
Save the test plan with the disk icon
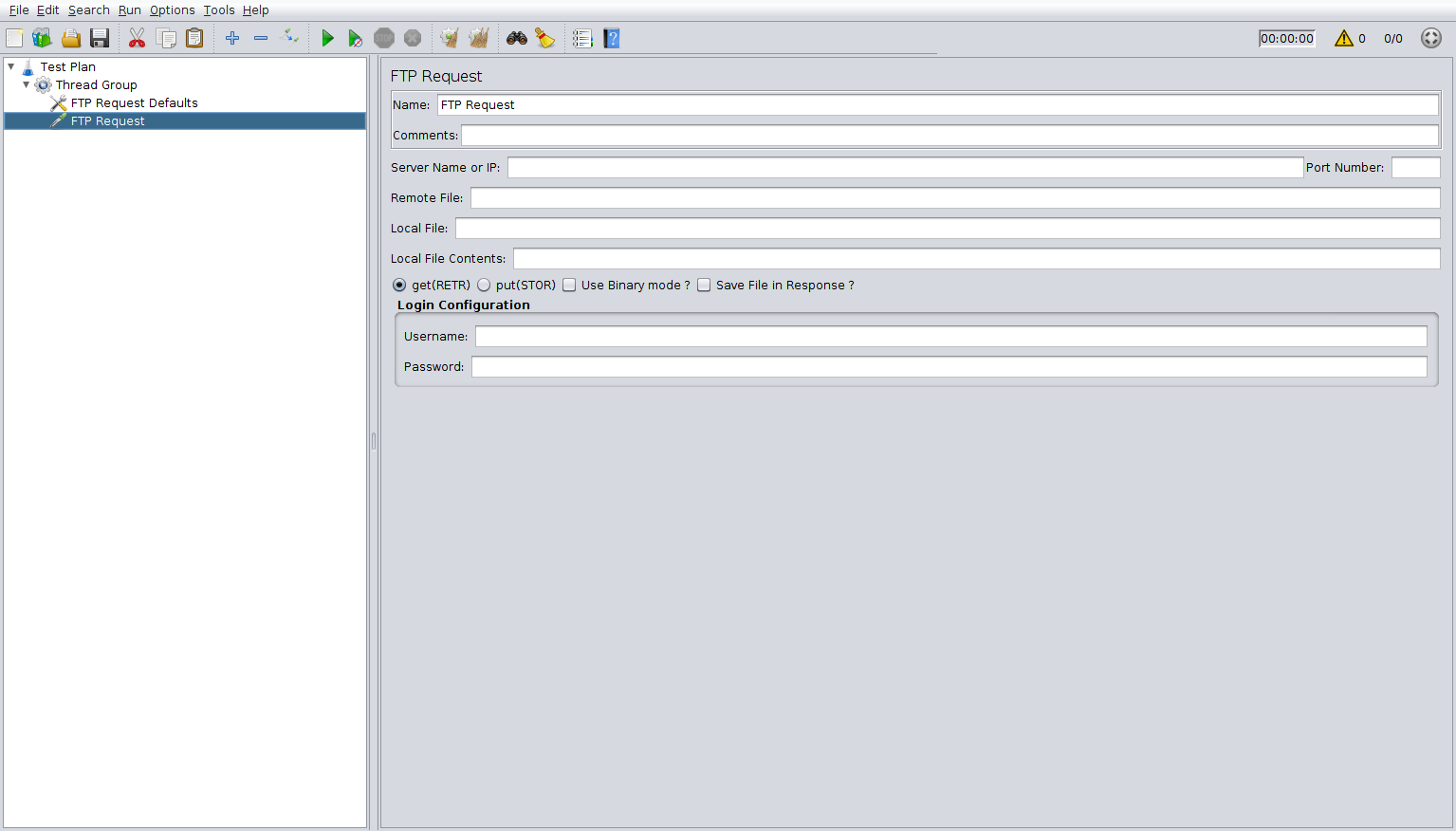100,38
